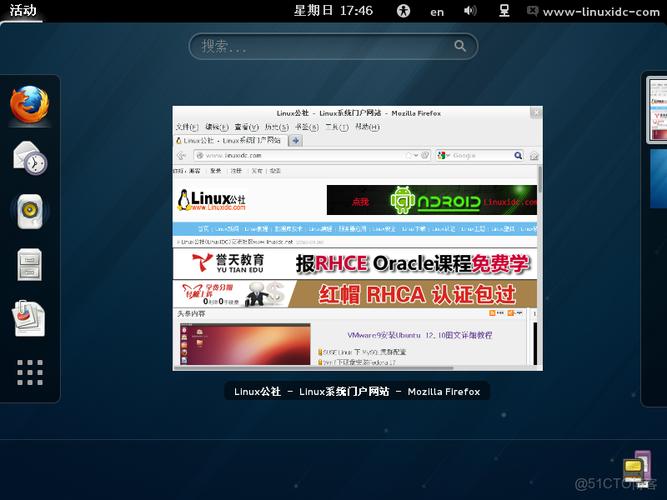Viewport: 667px width, 500px height.
Task: Click the Google search box in Firefox
Action: click(481, 156)
